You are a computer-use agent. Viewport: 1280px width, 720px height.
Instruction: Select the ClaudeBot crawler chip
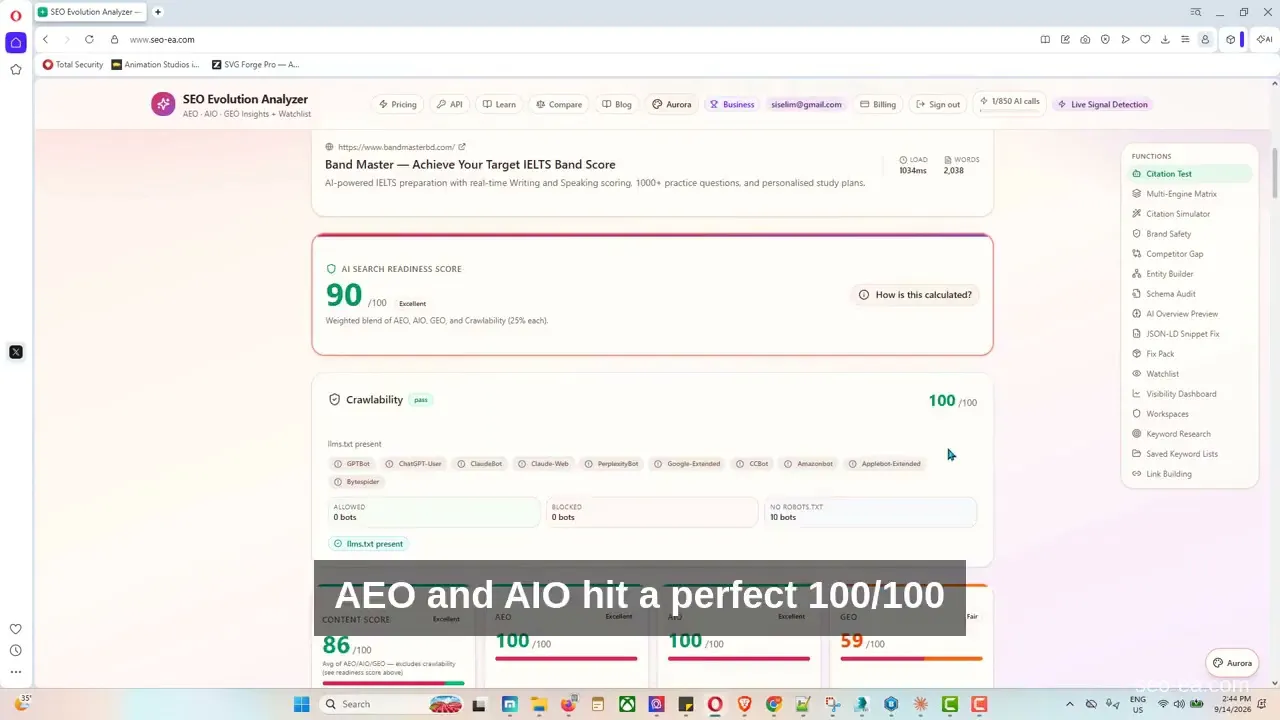tap(479, 464)
